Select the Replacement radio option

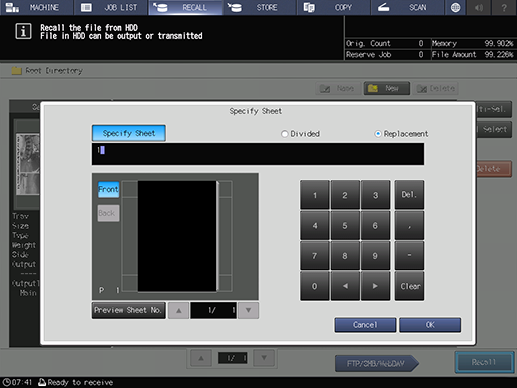(378, 134)
